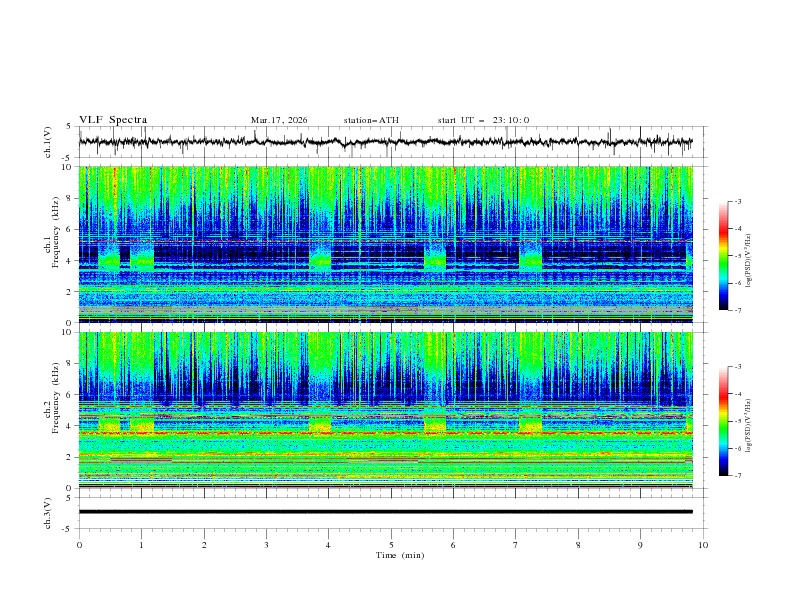Click the ch.2 "Frequency (kHz)" axis label
This screenshot has width=792, height=612.
click(x=56, y=398)
